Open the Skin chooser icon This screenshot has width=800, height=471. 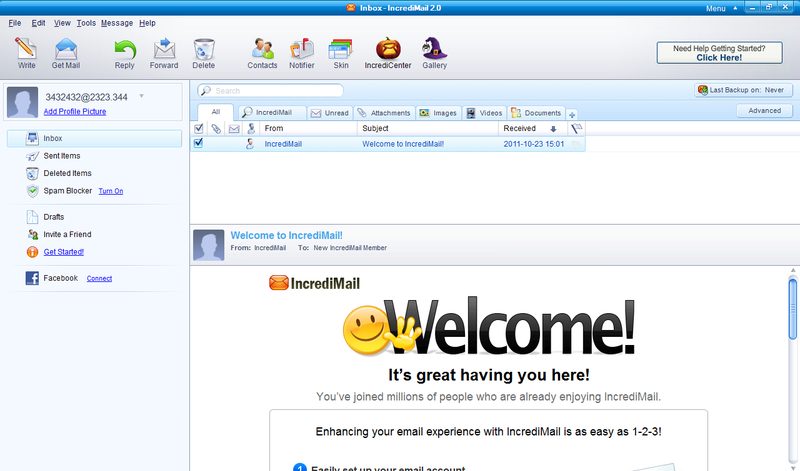click(x=341, y=49)
